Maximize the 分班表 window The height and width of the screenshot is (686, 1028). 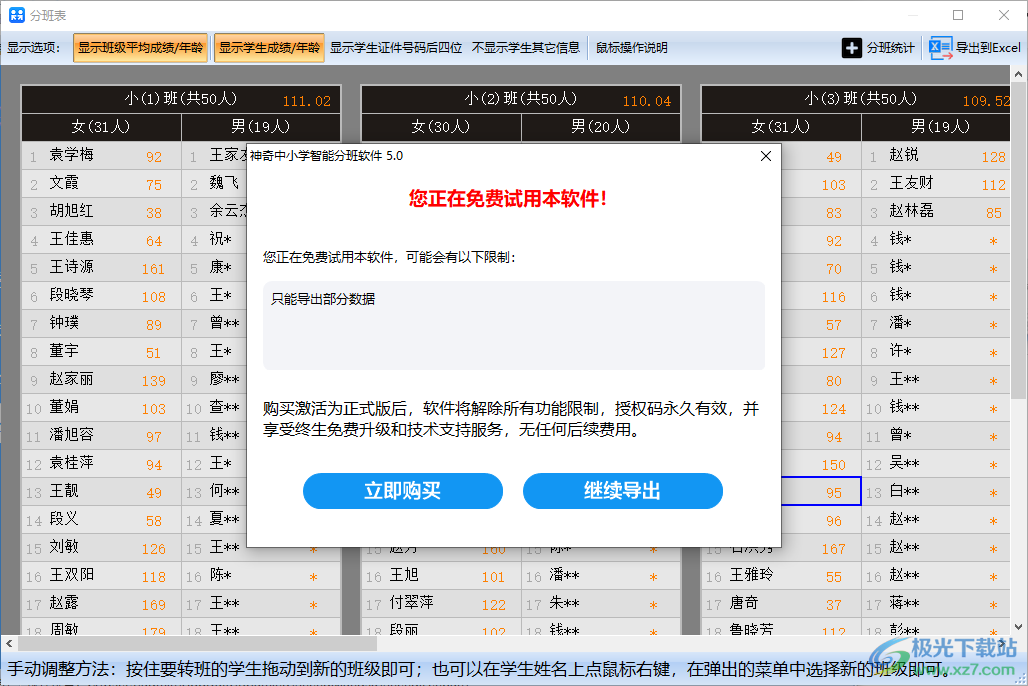[x=958, y=14]
